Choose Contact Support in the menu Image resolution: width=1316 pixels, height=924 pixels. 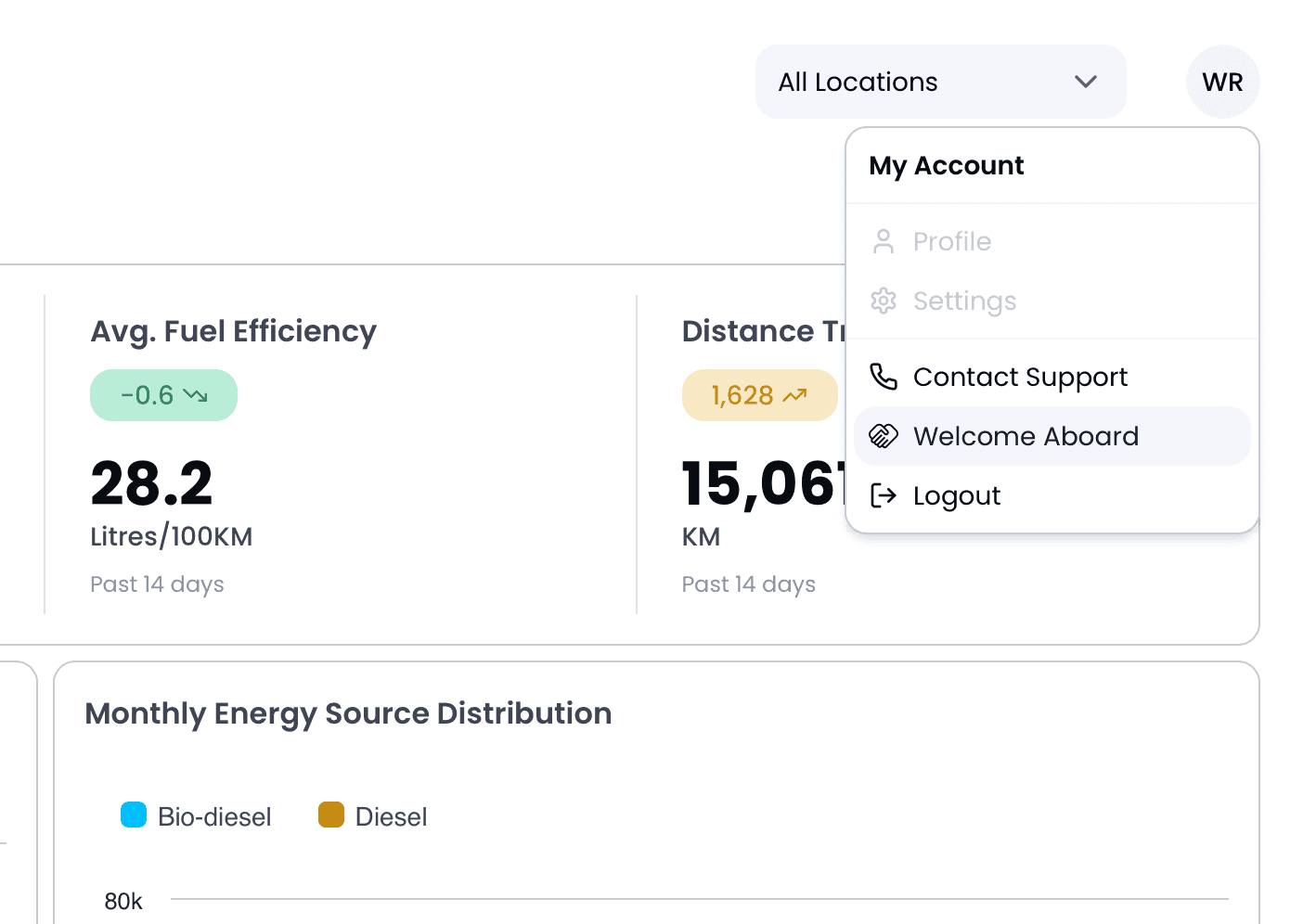click(1020, 377)
